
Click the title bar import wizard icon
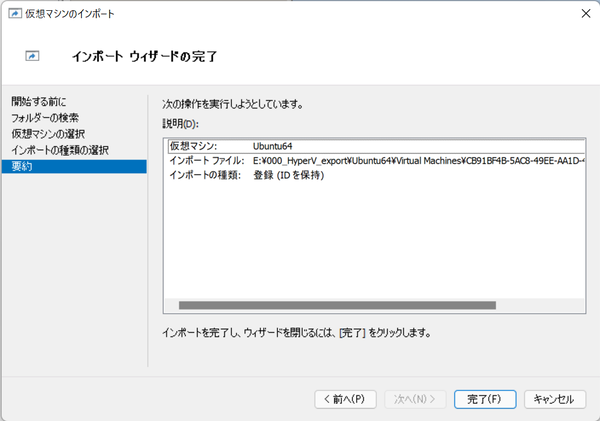click(15, 14)
